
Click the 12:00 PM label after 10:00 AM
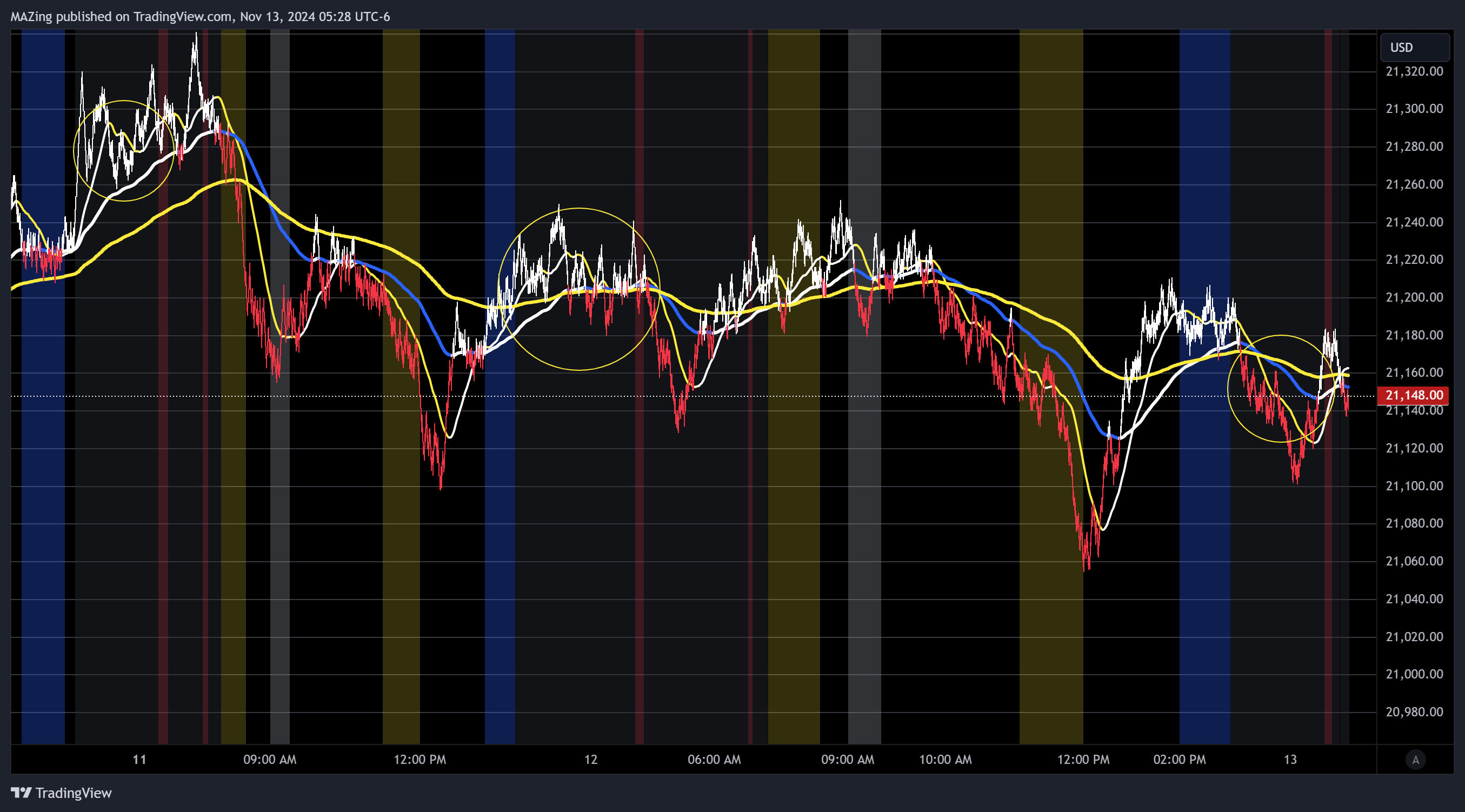[1083, 759]
